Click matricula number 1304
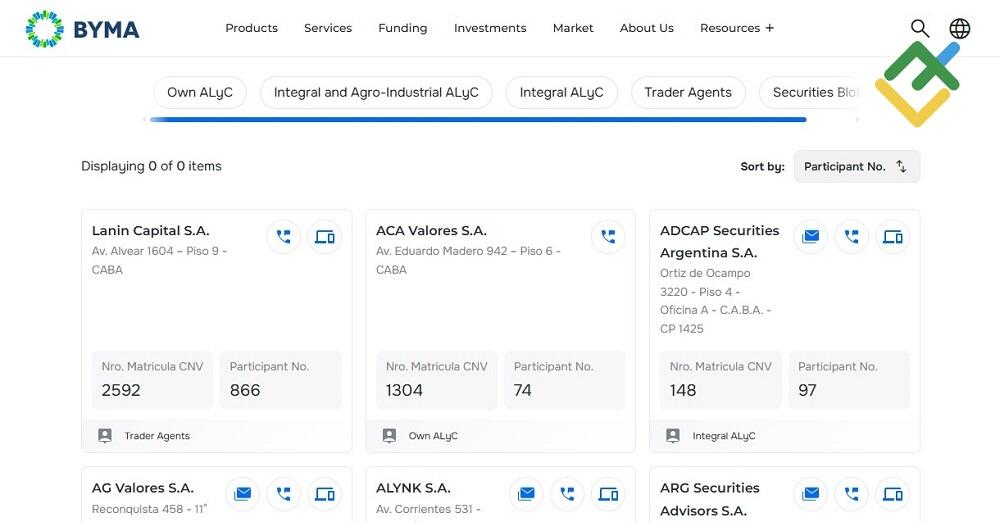Image resolution: width=1000 pixels, height=522 pixels. point(404,390)
